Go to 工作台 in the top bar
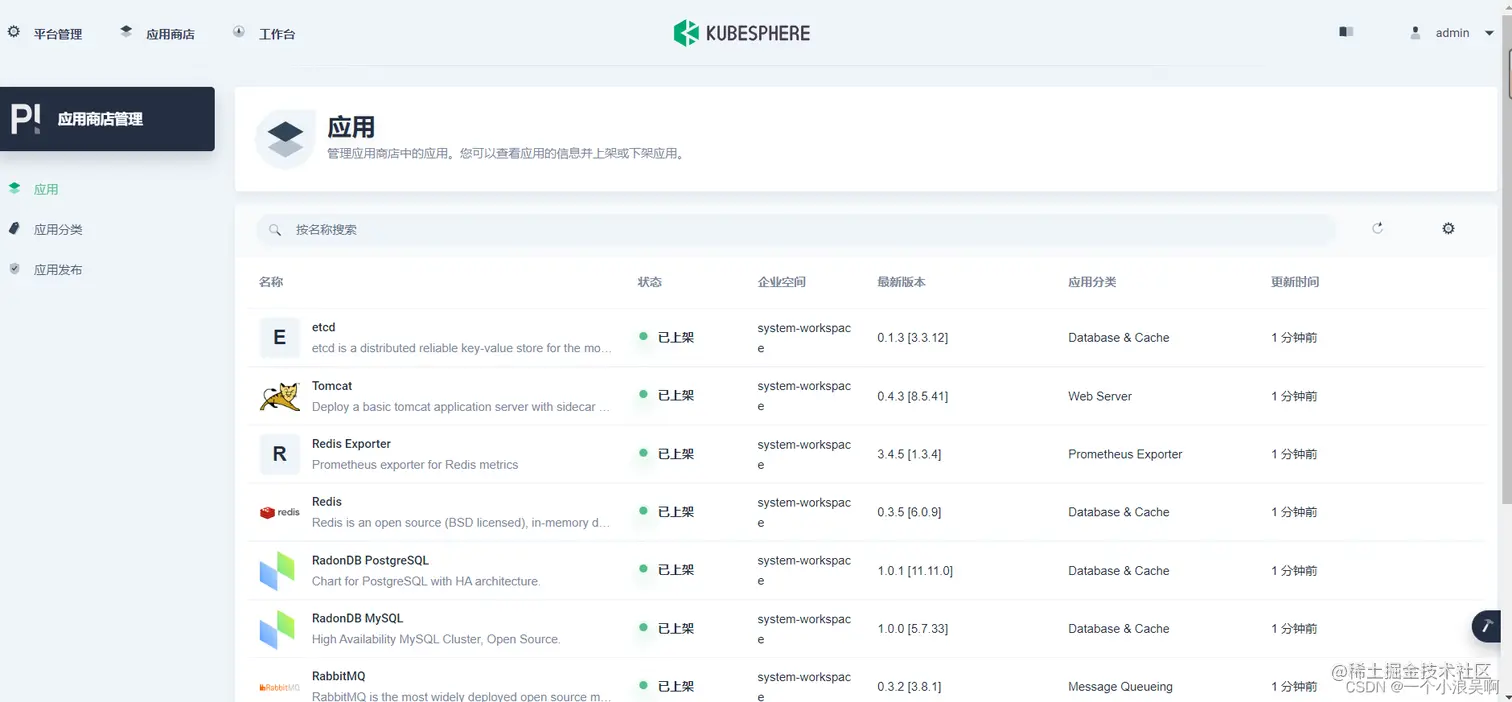Screen dimensions: 1512x702 (264, 33)
